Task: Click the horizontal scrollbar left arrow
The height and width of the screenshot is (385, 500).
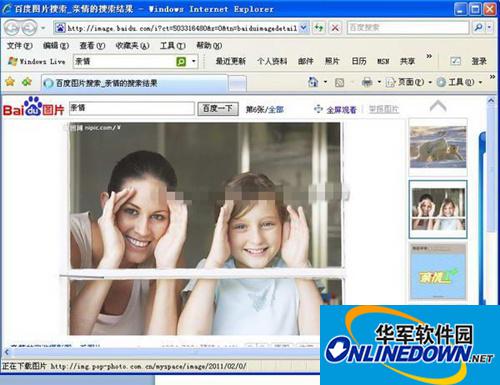Action: pos(6,352)
